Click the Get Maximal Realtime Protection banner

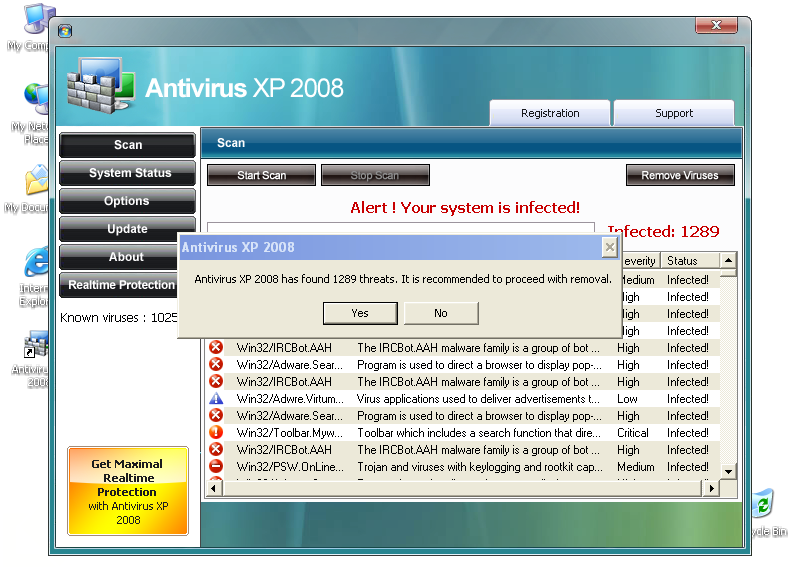tap(128, 491)
